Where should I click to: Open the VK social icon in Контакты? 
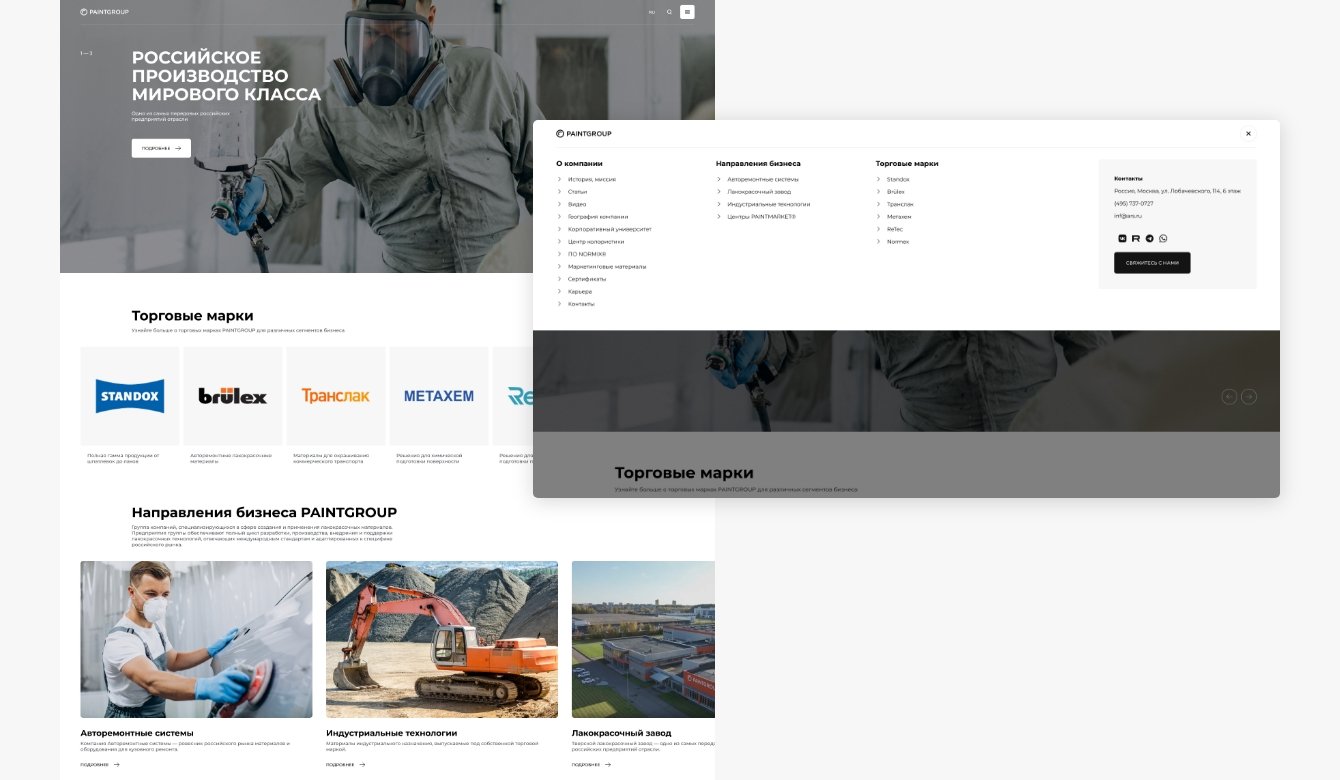coord(1122,239)
